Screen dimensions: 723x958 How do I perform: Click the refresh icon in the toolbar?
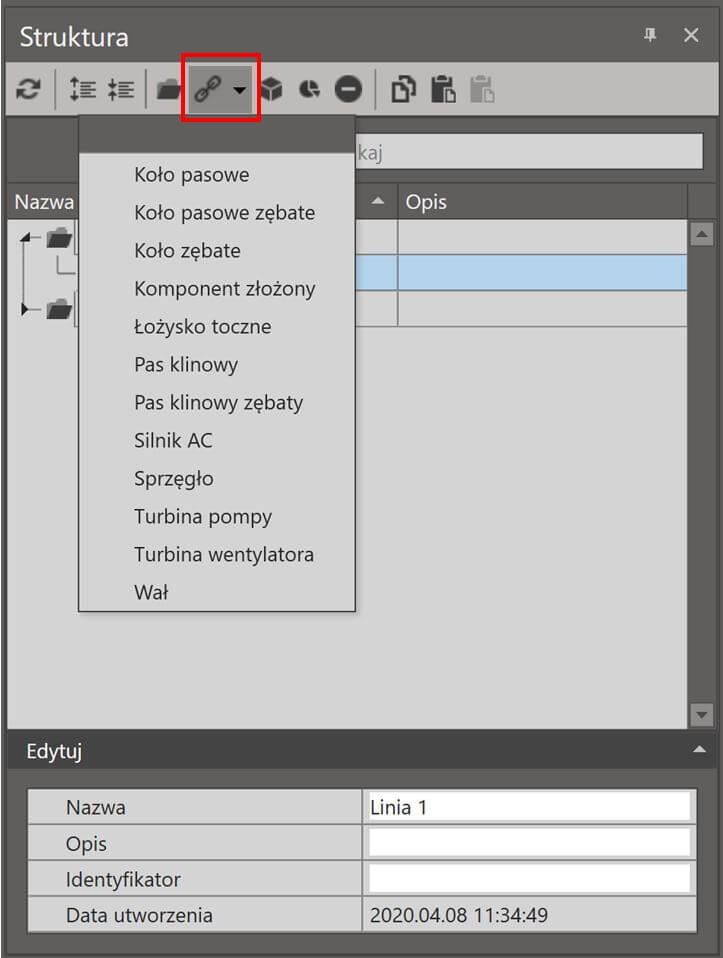click(x=28, y=90)
